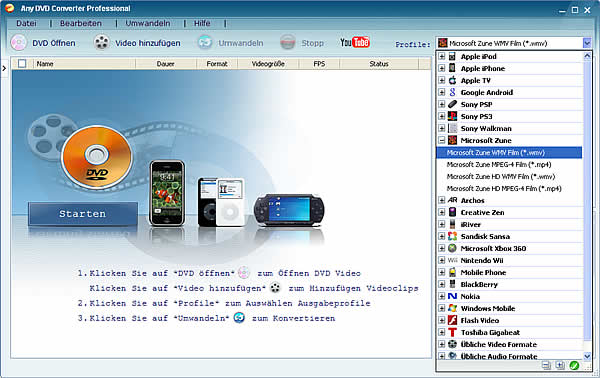Image resolution: width=600 pixels, height=378 pixels.
Task: Click the Apple TV logo icon
Action: click(452, 80)
